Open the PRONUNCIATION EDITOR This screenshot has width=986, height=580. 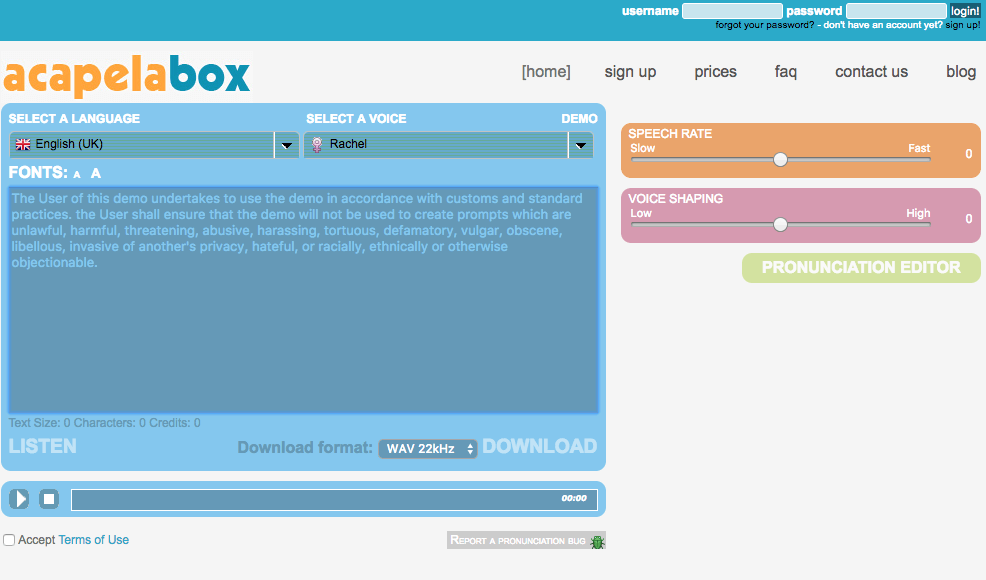(861, 267)
